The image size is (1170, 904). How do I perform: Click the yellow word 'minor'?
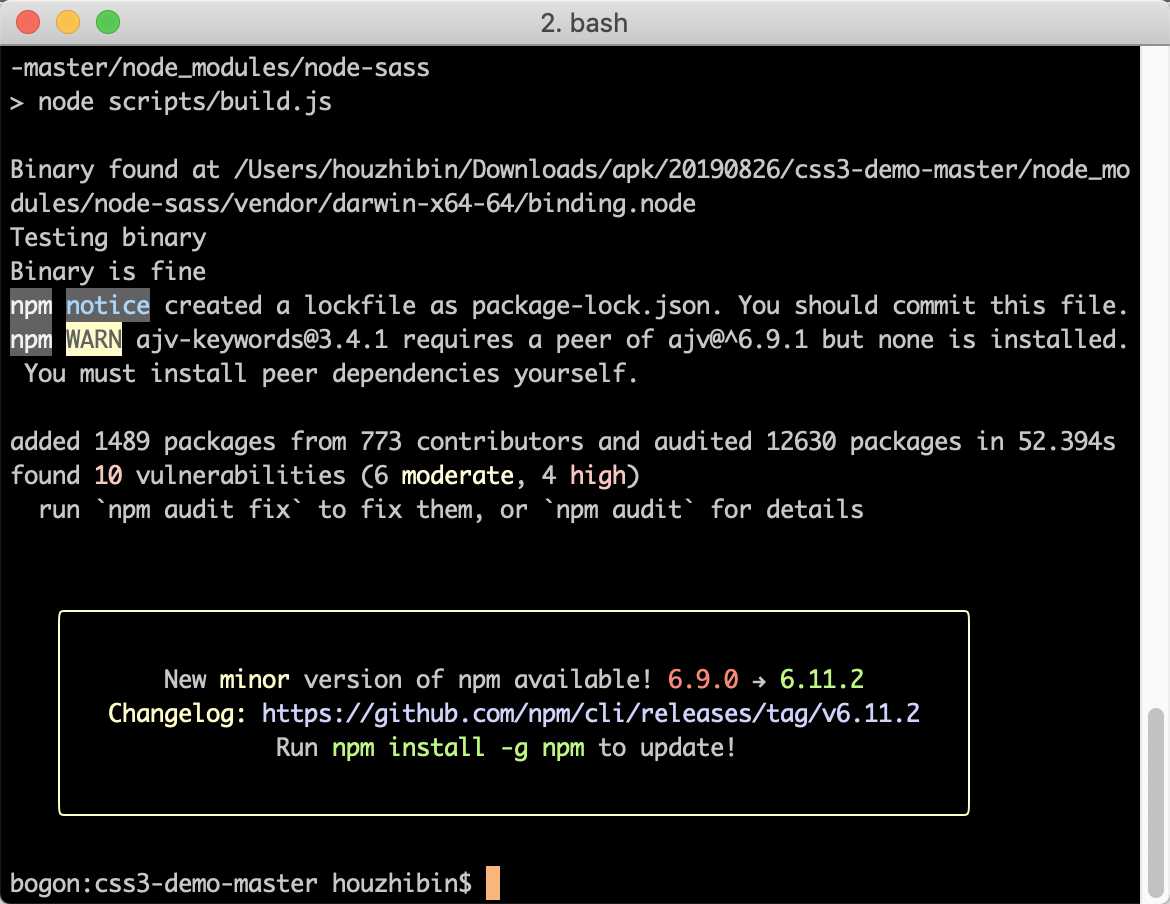click(x=254, y=679)
